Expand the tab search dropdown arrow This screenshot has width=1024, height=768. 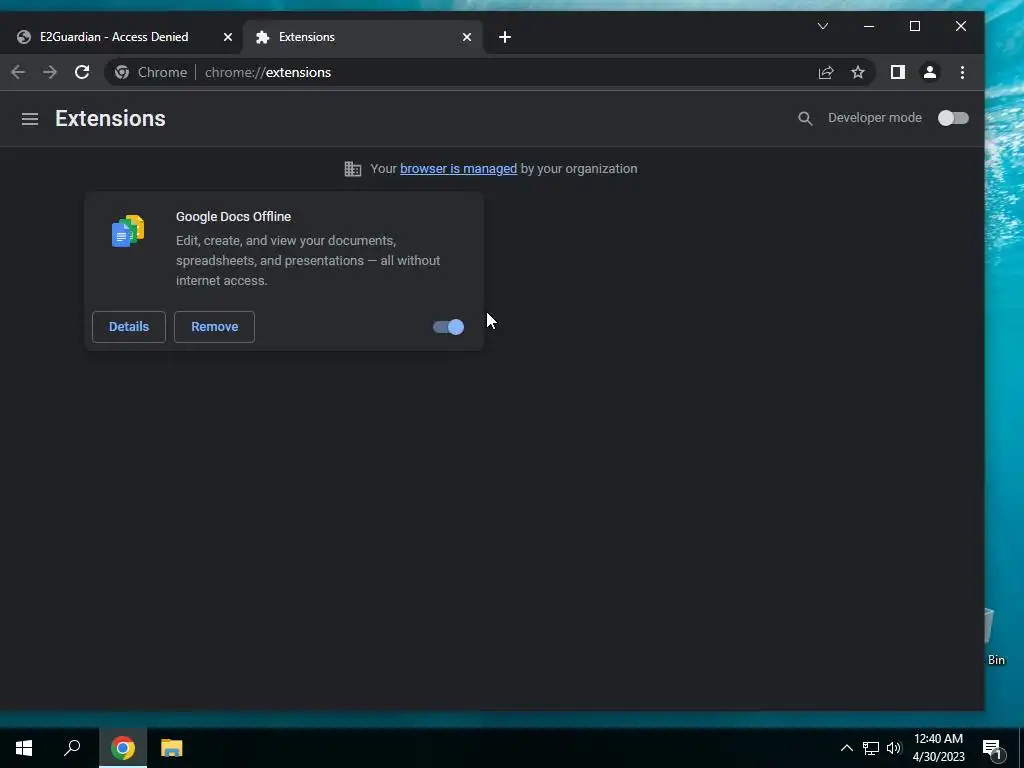[823, 26]
